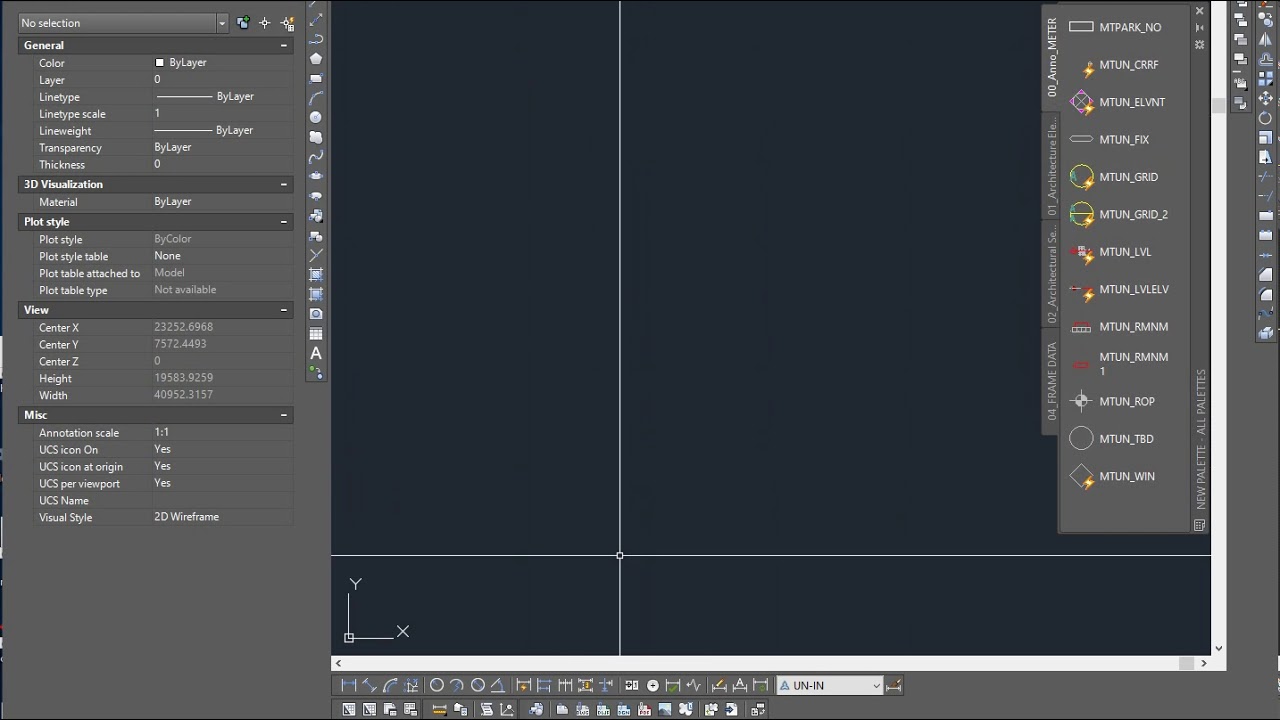The width and height of the screenshot is (1280, 720).
Task: Click the Multiline Text tool icon
Action: pos(316,353)
